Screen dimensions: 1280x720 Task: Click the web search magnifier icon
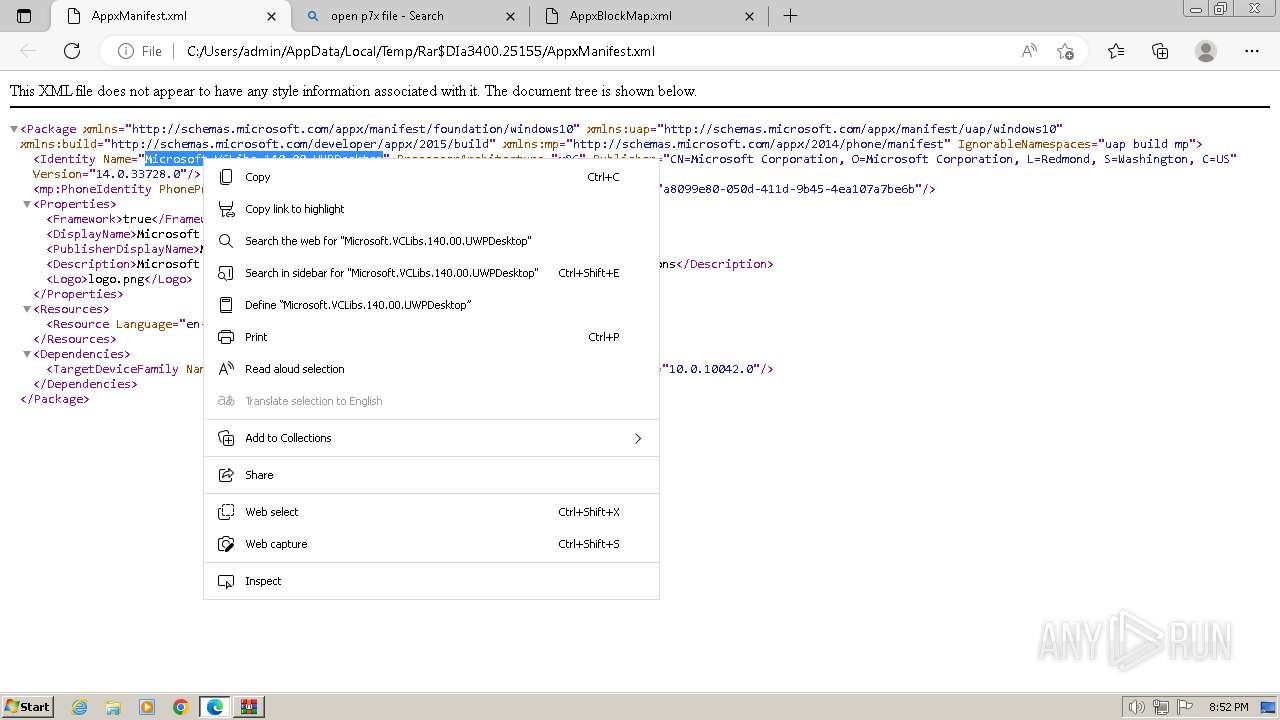pyautogui.click(x=226, y=241)
